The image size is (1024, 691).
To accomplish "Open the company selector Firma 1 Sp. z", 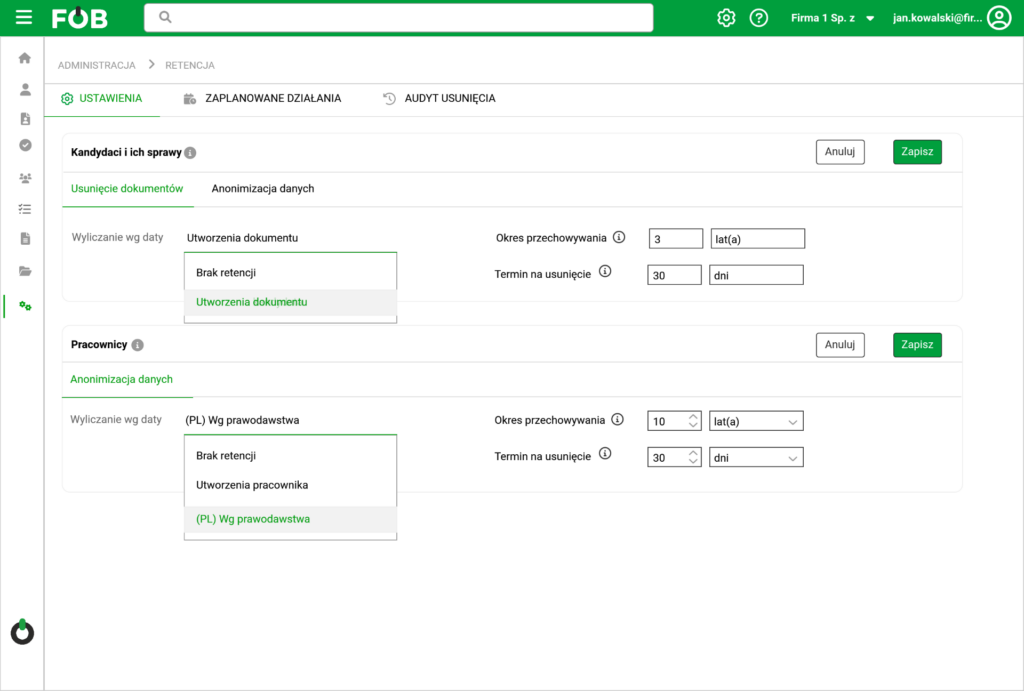I will tap(832, 18).
